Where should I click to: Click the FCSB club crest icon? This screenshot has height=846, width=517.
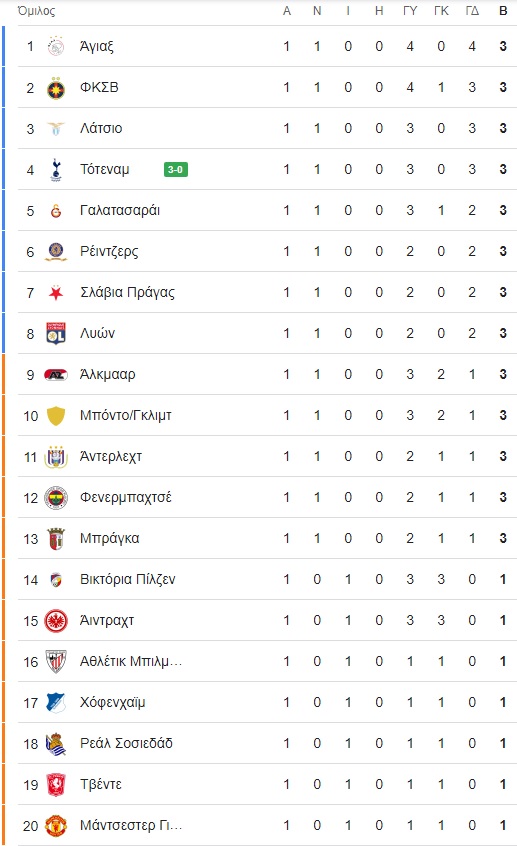tap(56, 87)
